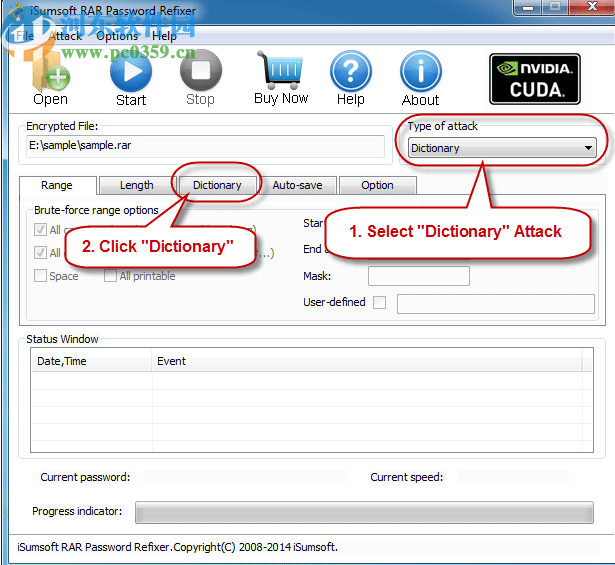Click the Encrypted File path field
Screen dimensions: 615x565
tap(205, 146)
